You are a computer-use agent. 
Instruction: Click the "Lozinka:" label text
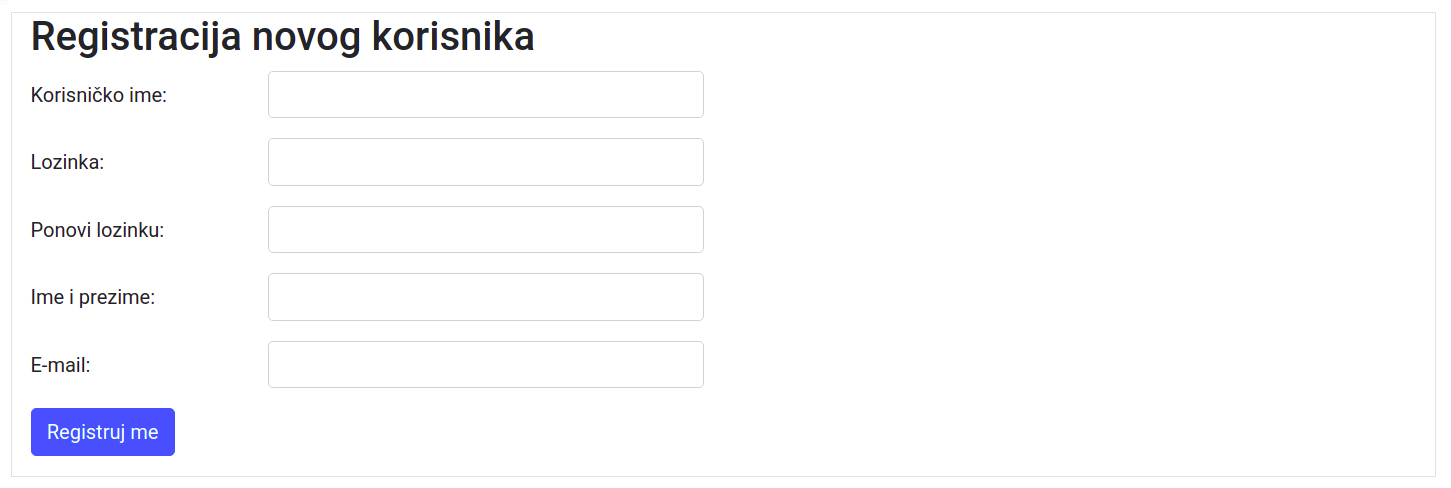pos(68,162)
